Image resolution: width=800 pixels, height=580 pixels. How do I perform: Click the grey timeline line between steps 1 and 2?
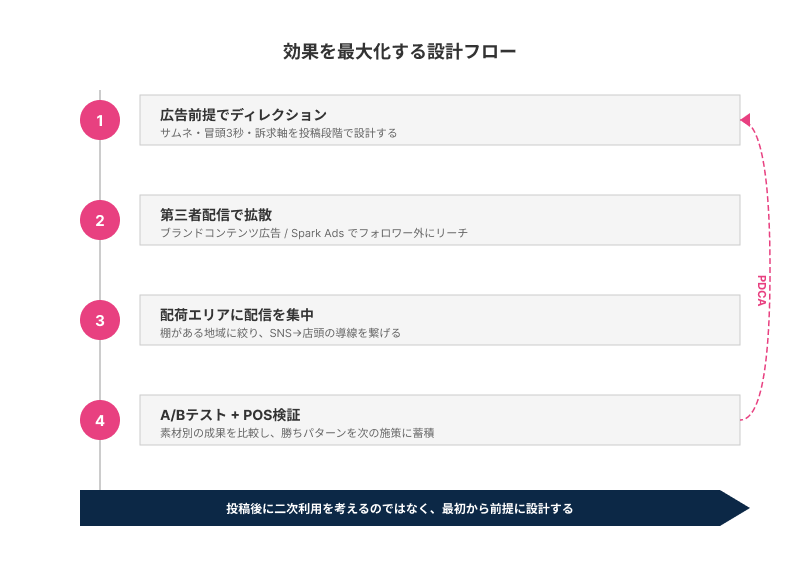tap(100, 171)
